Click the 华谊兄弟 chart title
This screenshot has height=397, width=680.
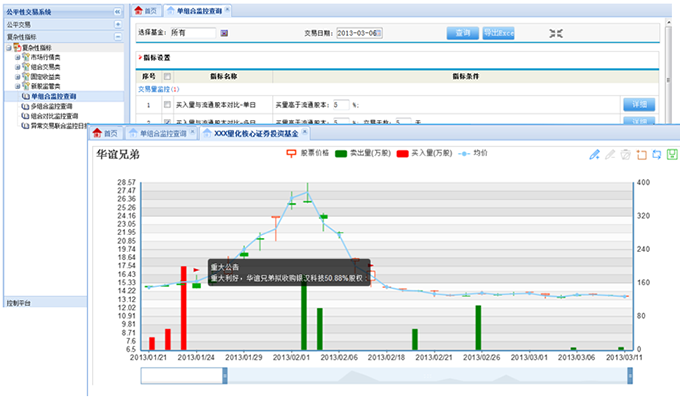118,154
